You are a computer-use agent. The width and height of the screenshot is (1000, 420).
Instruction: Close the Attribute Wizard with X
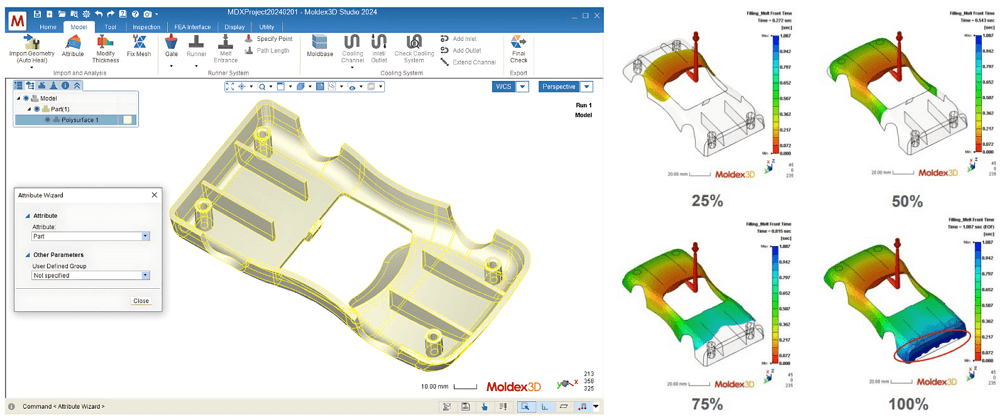154,195
